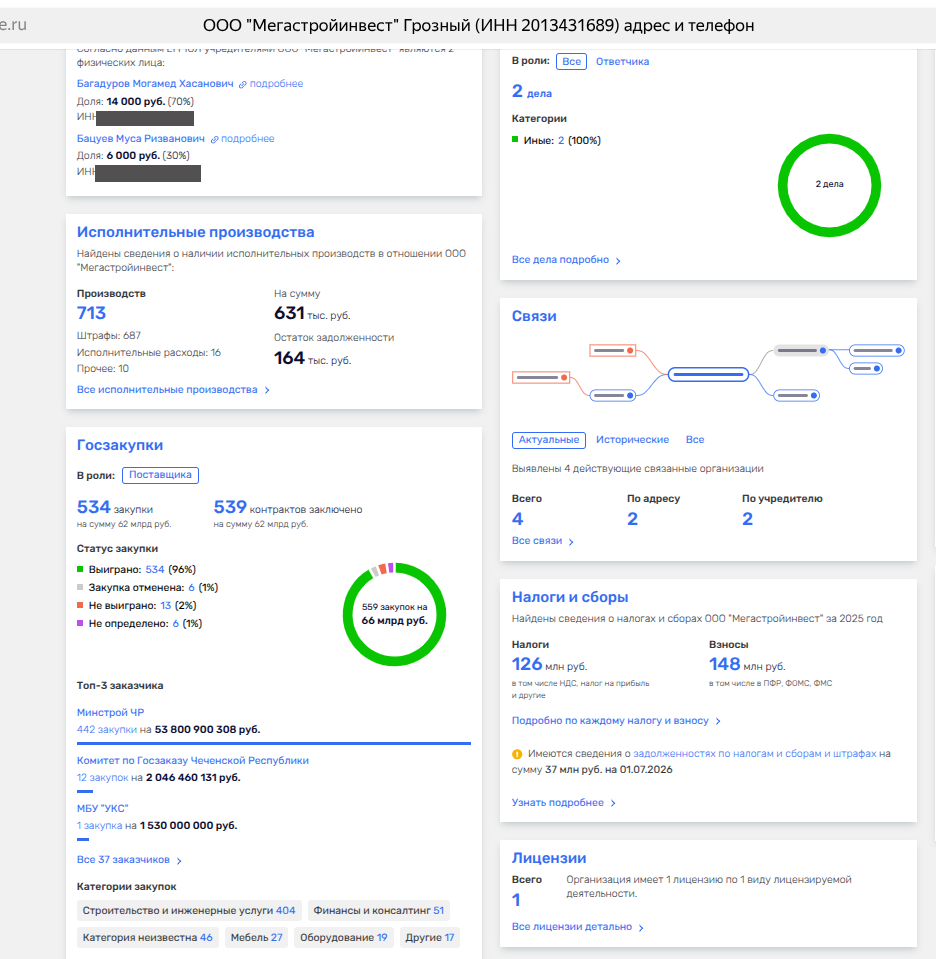Open Подробно по каждому налогу и взносу
The height and width of the screenshot is (959, 936).
click(610, 721)
